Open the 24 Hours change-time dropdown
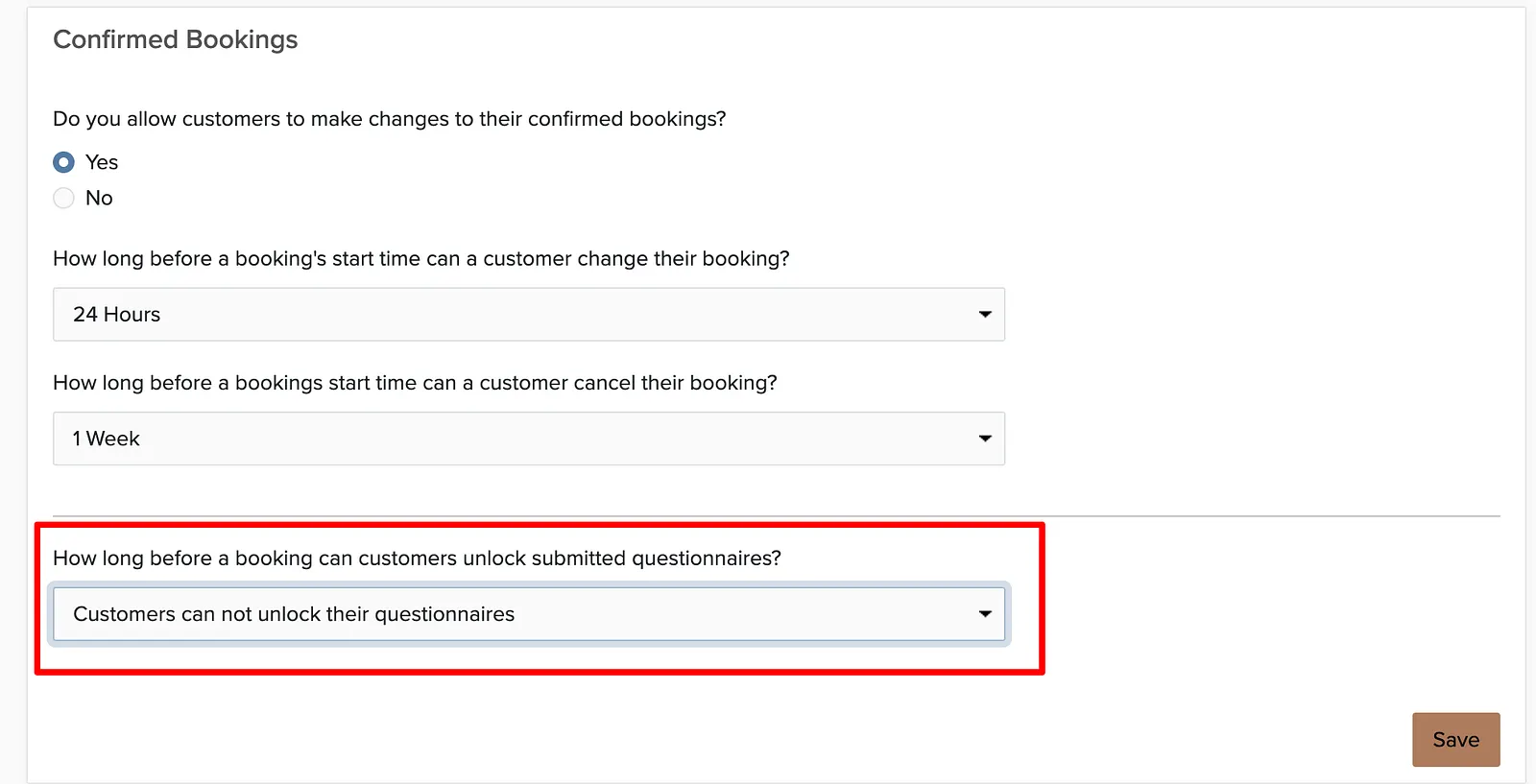The width and height of the screenshot is (1536, 784). [529, 314]
